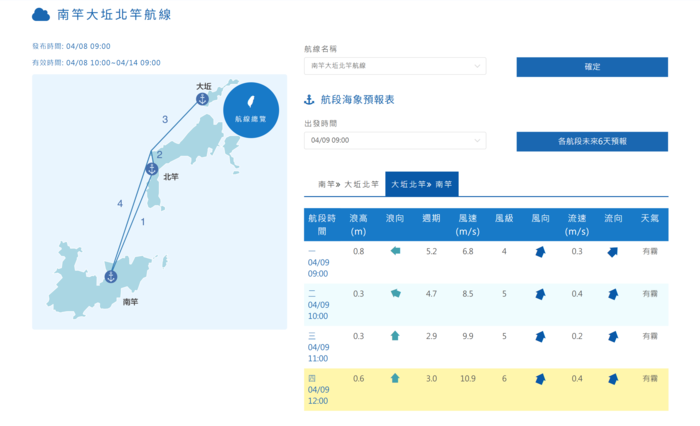Select route segment 4 on the map

[120, 204]
